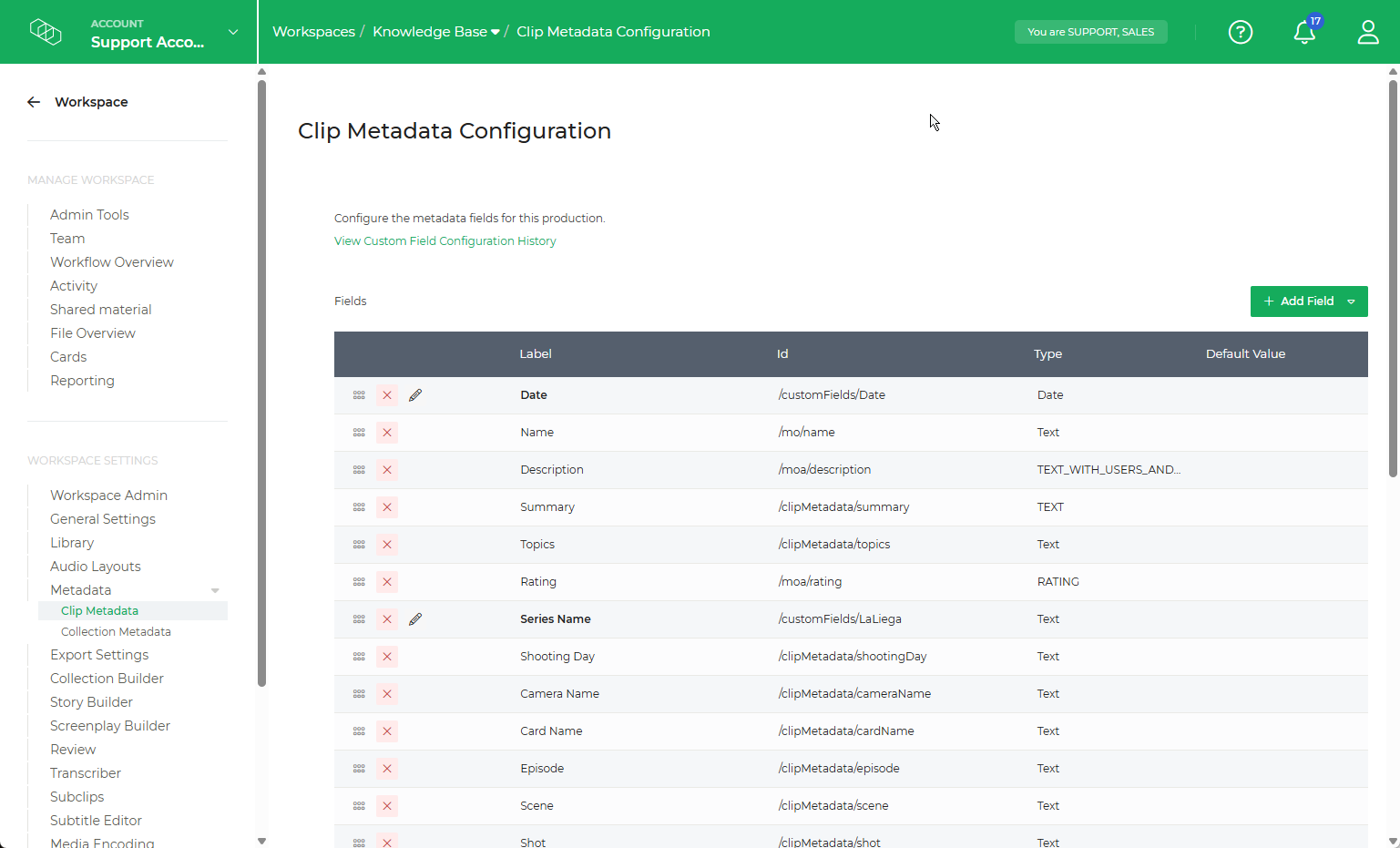Select Export Settings in the sidebar
The height and width of the screenshot is (848, 1400).
coord(99,654)
